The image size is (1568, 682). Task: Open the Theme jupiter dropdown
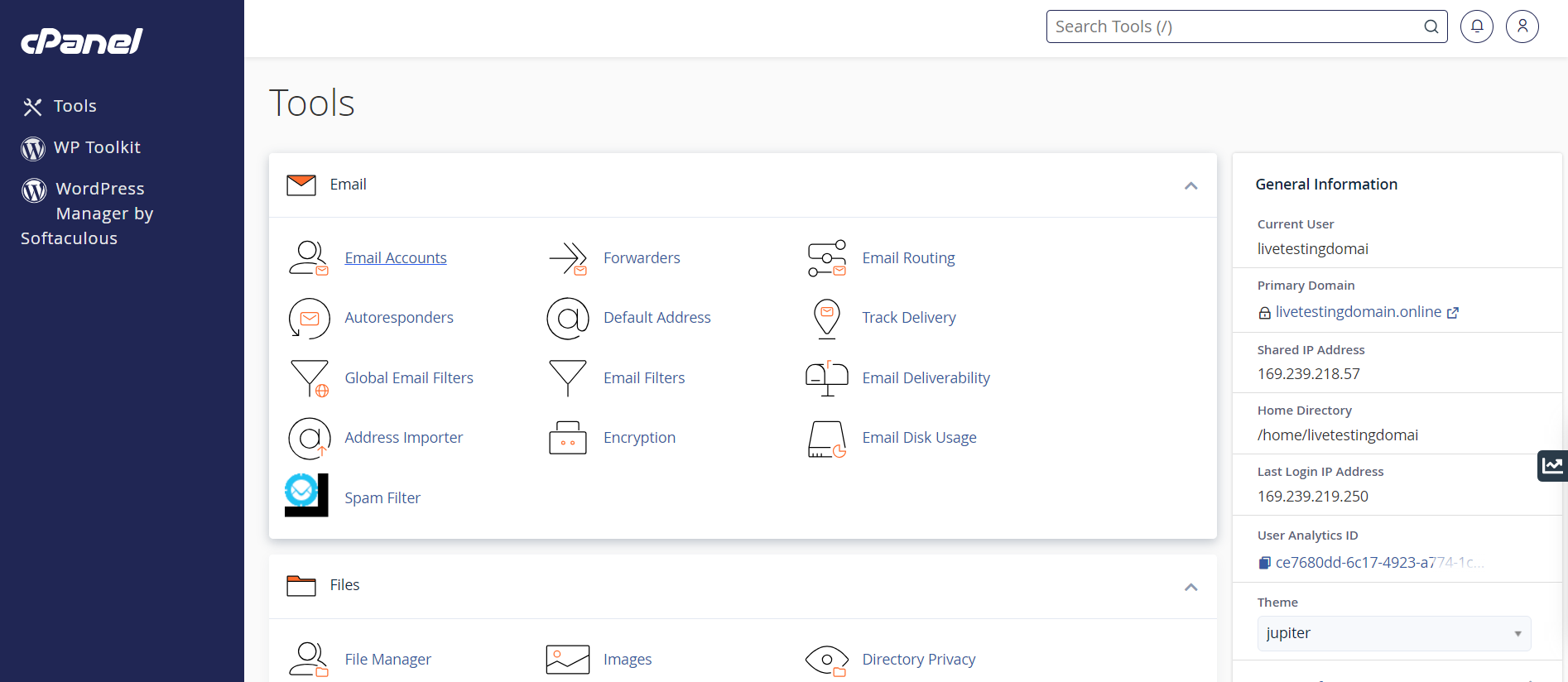[x=1394, y=633]
